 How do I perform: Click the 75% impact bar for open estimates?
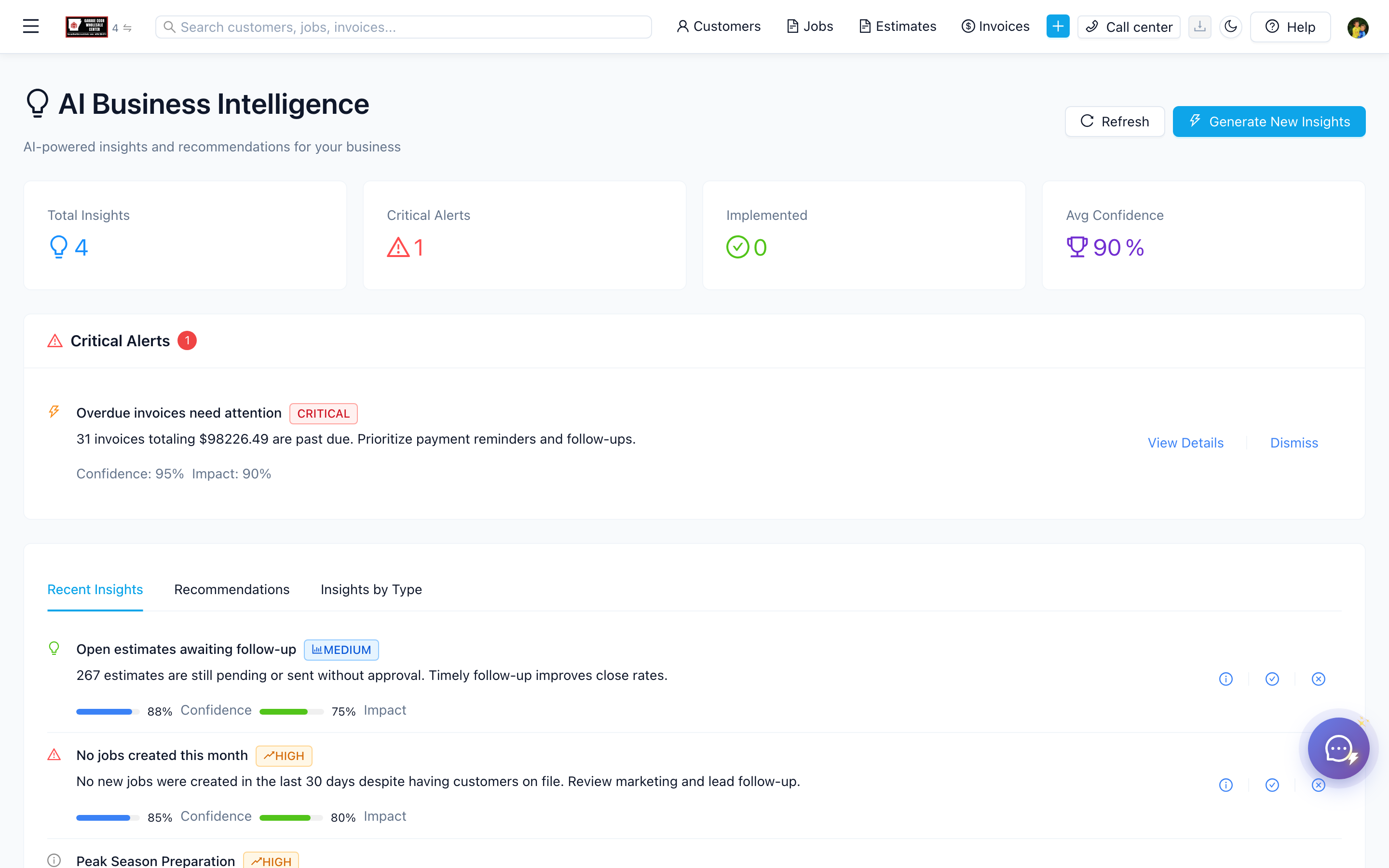[x=292, y=712]
